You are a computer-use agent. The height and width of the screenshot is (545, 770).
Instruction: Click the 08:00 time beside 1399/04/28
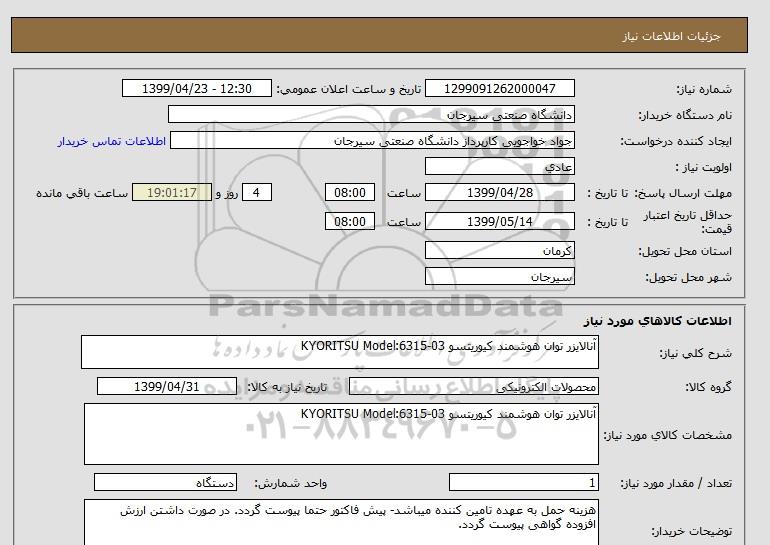pos(350,192)
